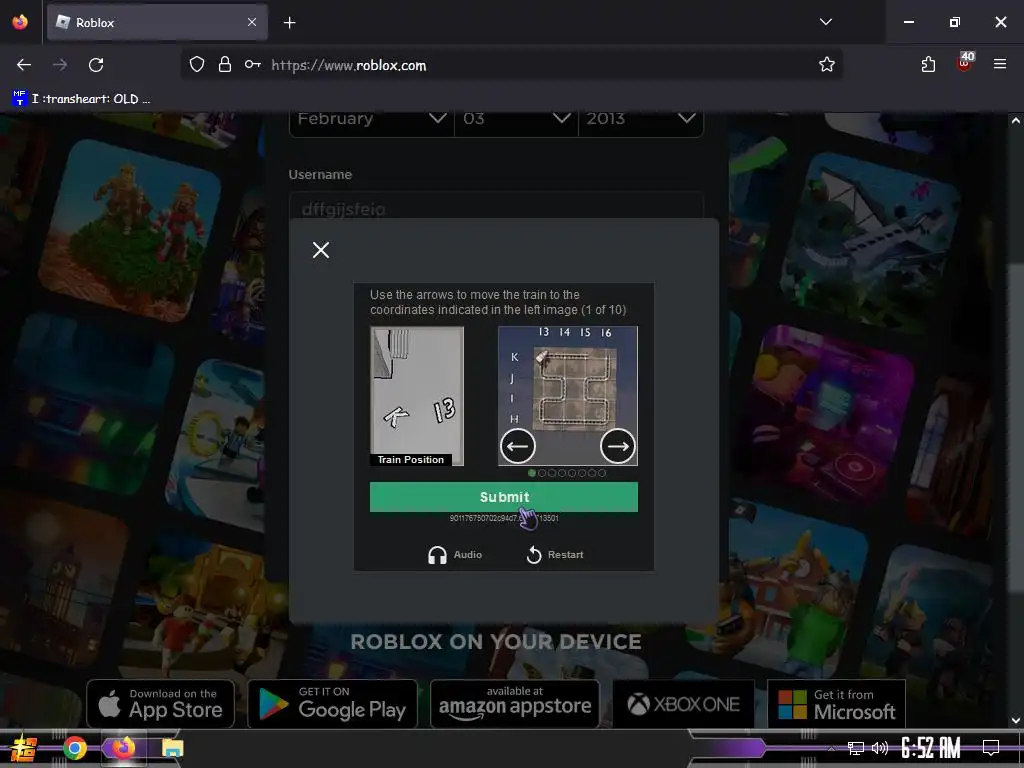Open Get it on Google Play badge
Image resolution: width=1024 pixels, height=768 pixels.
pyautogui.click(x=332, y=704)
